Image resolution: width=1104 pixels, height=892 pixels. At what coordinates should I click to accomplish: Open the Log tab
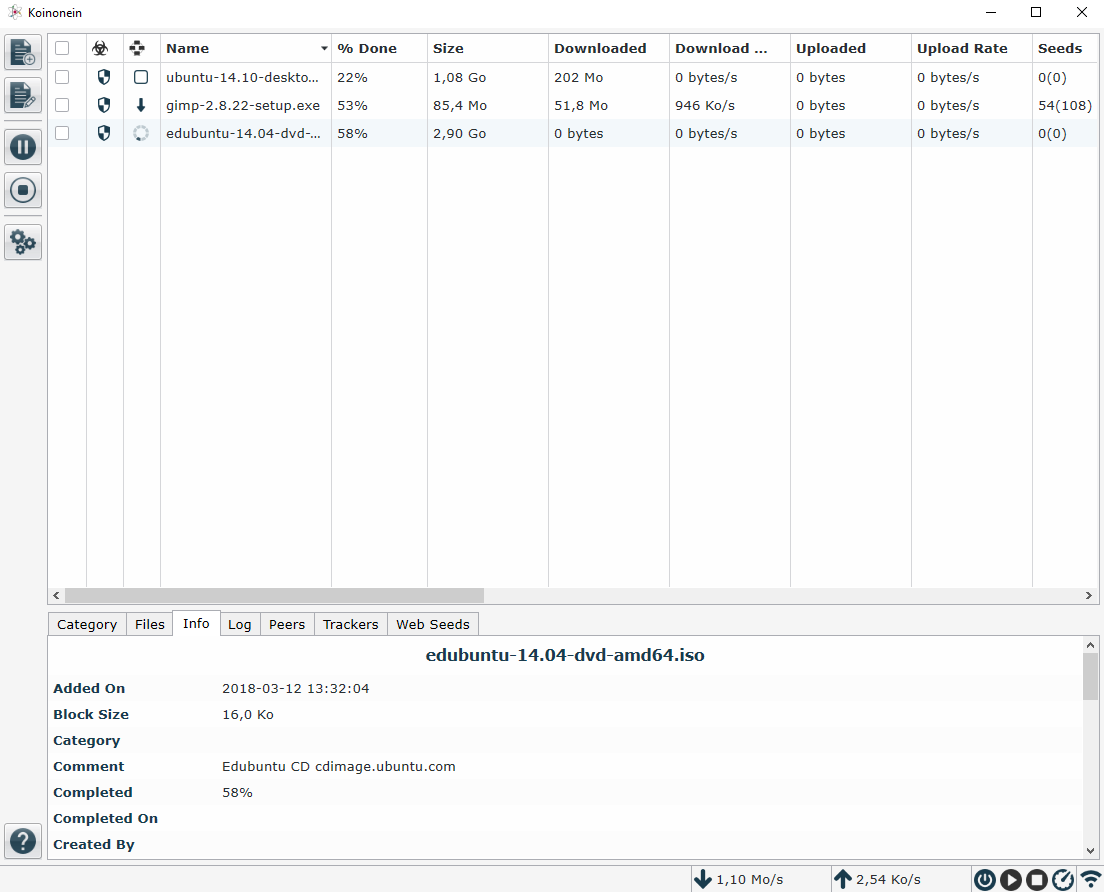point(239,624)
